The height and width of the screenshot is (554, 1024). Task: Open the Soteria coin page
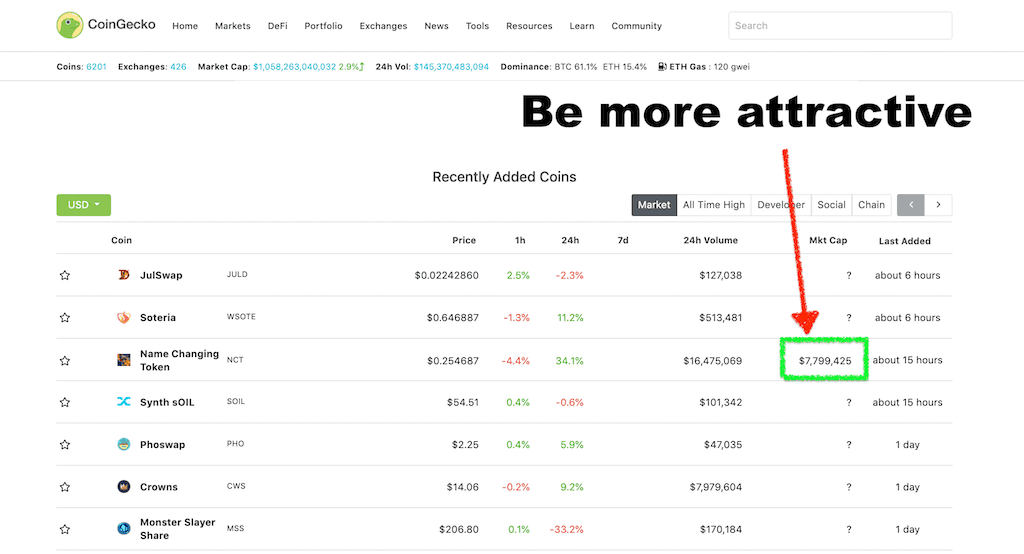coord(158,318)
